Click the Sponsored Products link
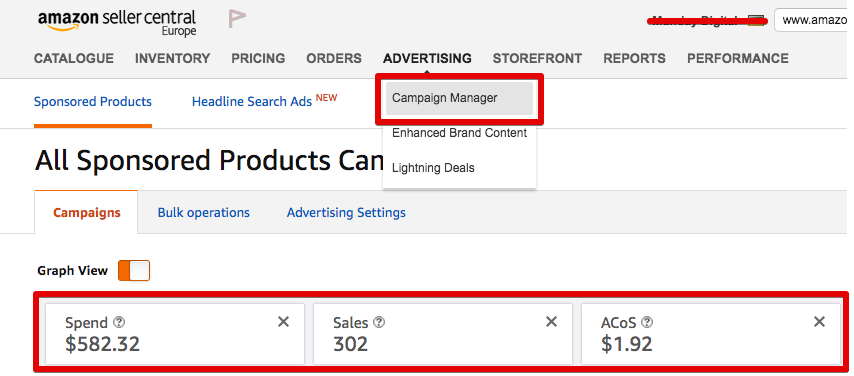 93,102
